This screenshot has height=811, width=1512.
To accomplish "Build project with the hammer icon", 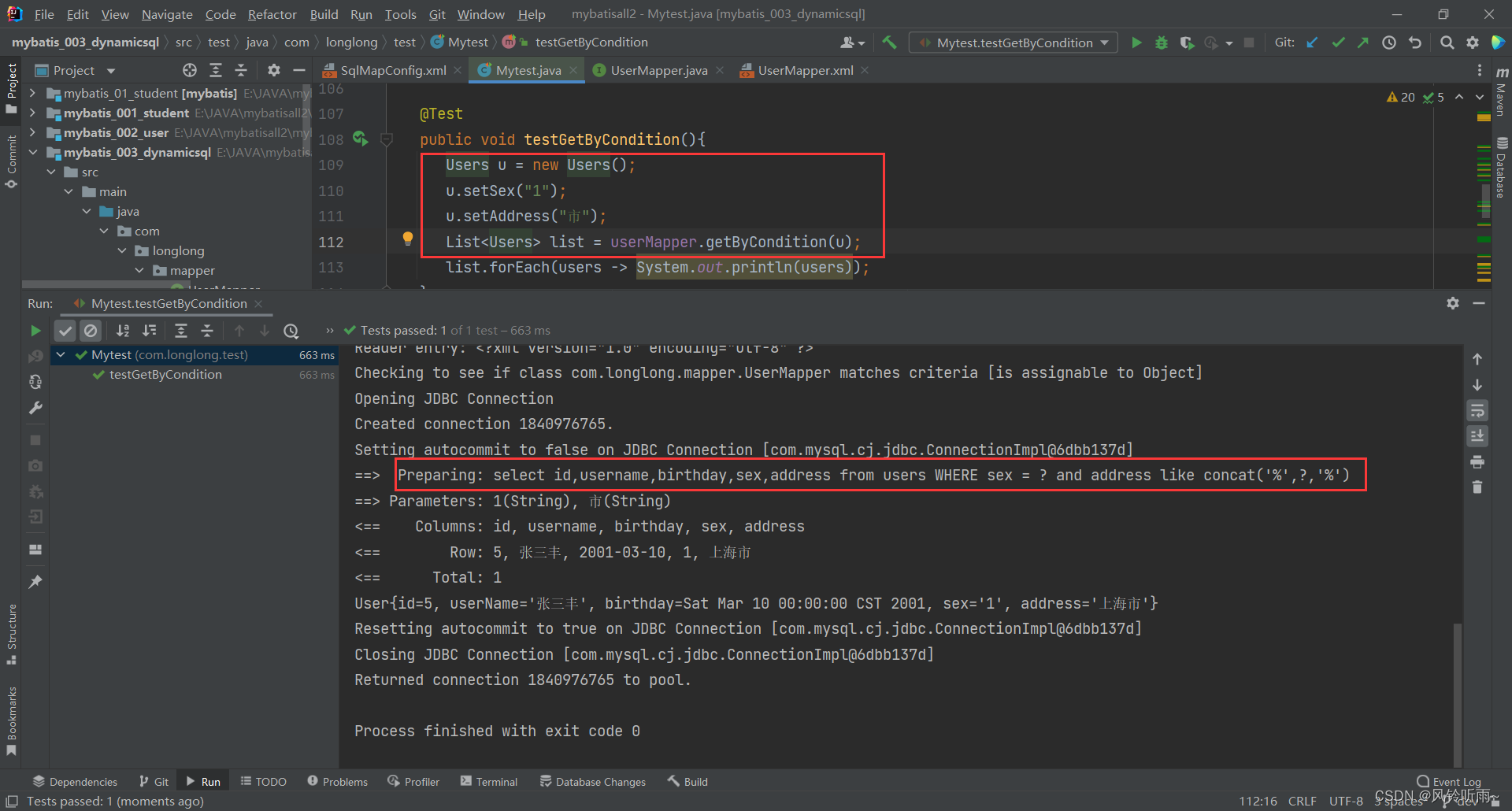I will click(889, 43).
